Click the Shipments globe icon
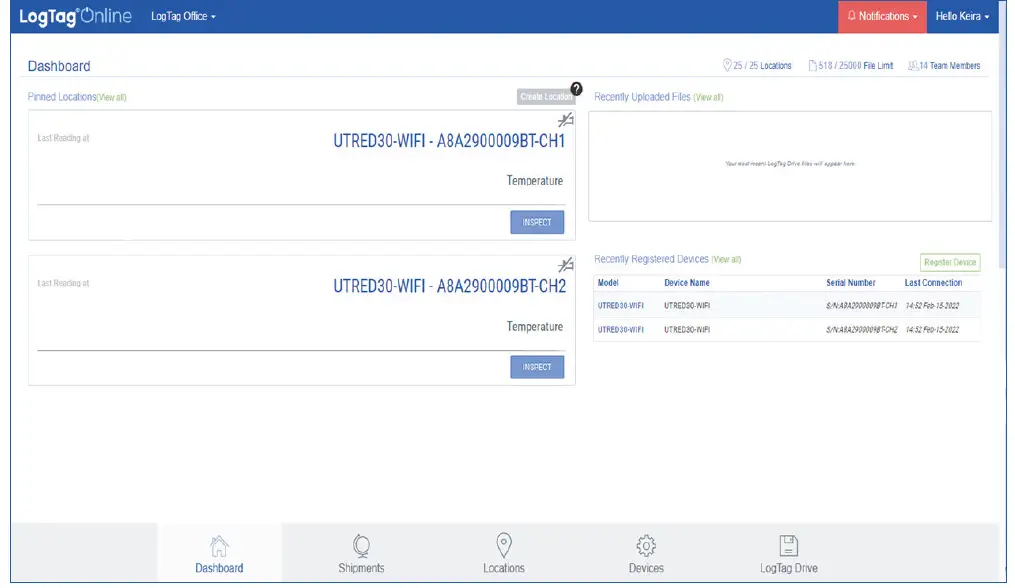This screenshot has height=588, width=1015. coord(361,546)
